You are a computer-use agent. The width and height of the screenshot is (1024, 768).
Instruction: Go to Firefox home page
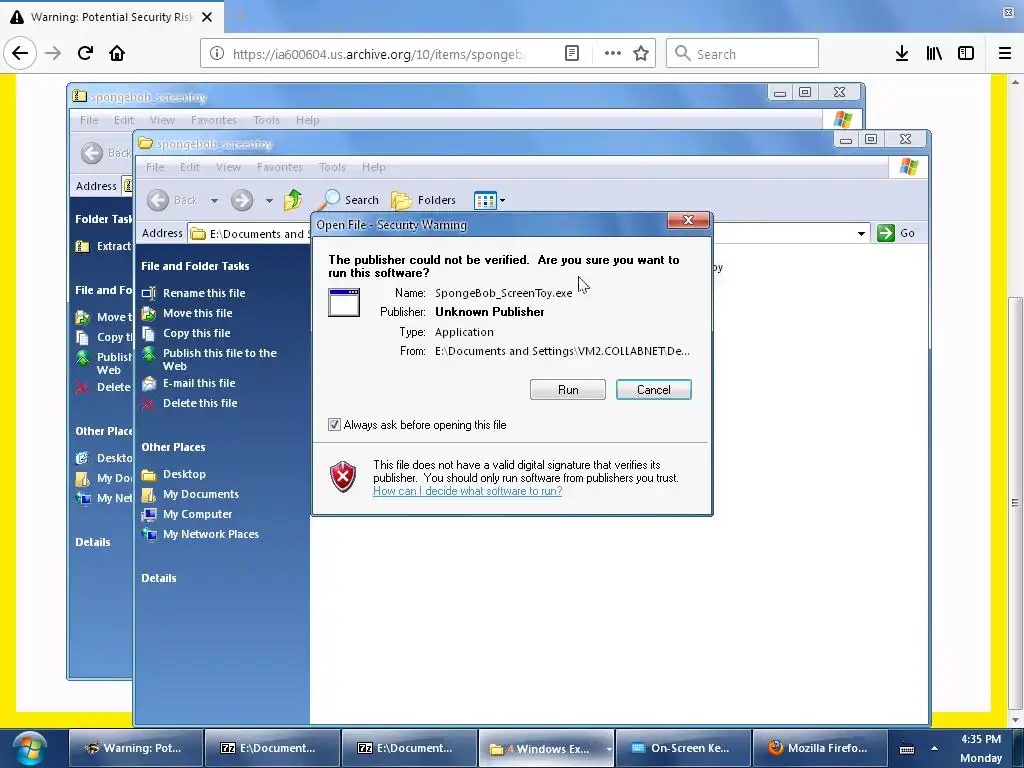pos(117,53)
